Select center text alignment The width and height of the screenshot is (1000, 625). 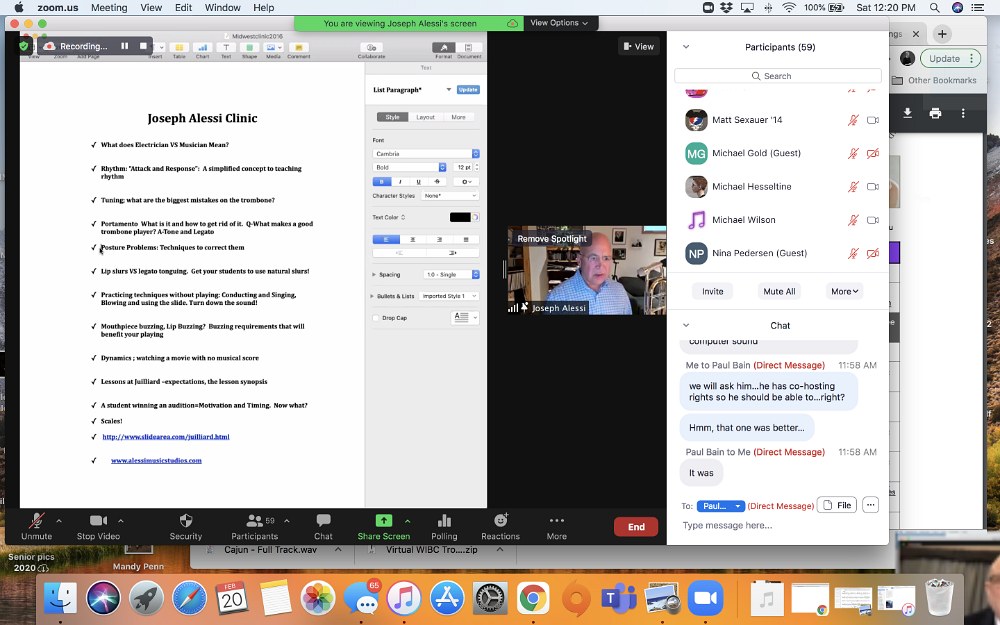(x=413, y=239)
